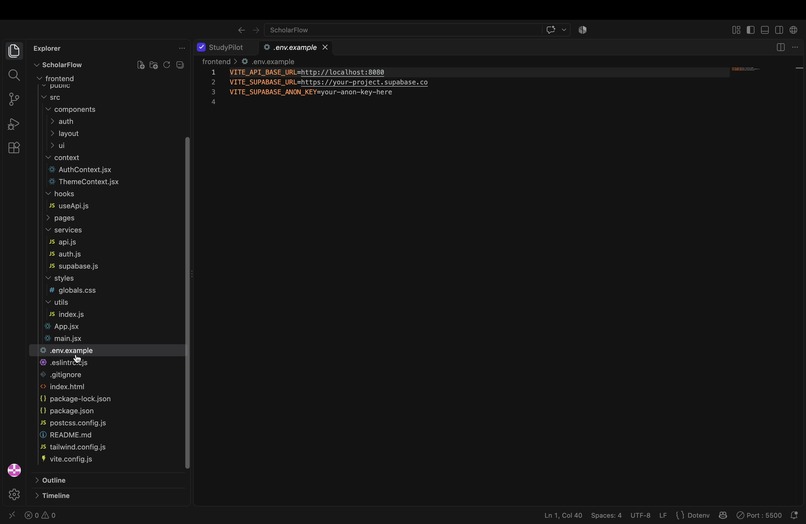This screenshot has height=524, width=806.
Task: Select the .env.example editor tab
Action: coord(295,47)
